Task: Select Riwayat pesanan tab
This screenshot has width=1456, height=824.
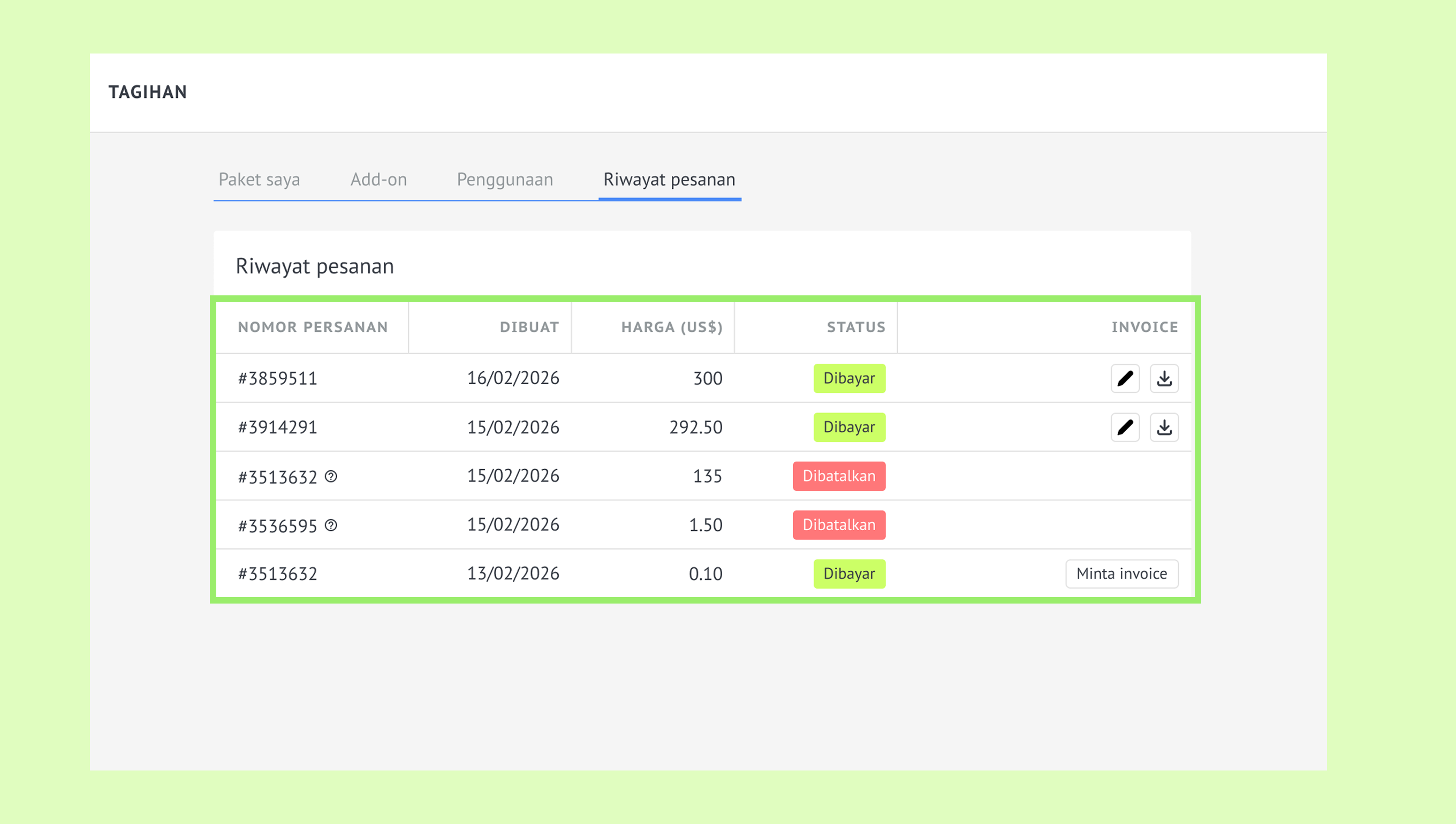Action: click(x=670, y=179)
